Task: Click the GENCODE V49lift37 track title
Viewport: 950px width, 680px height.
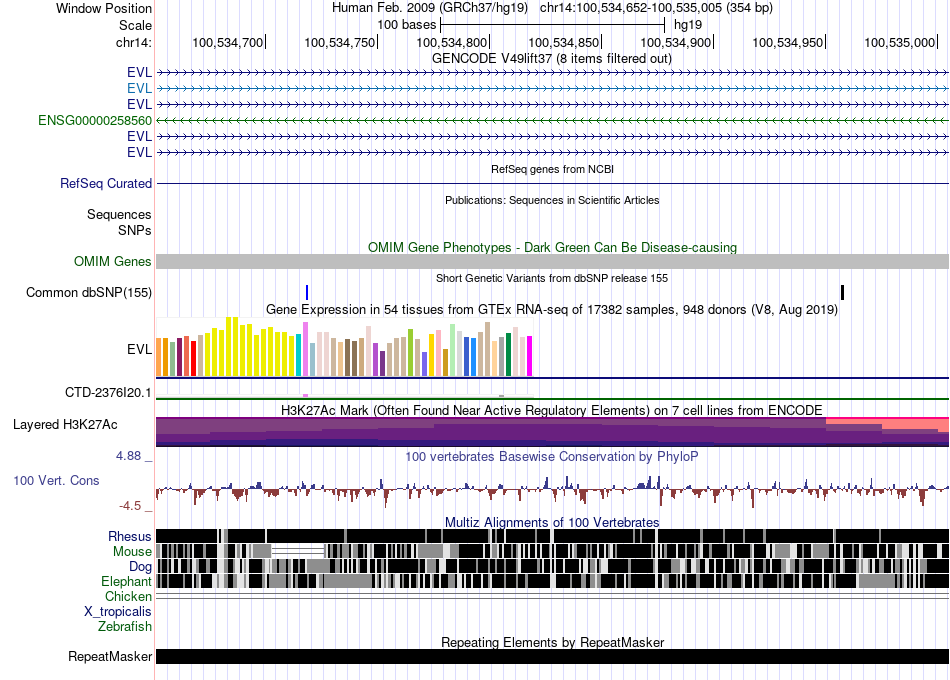Action: [551, 58]
